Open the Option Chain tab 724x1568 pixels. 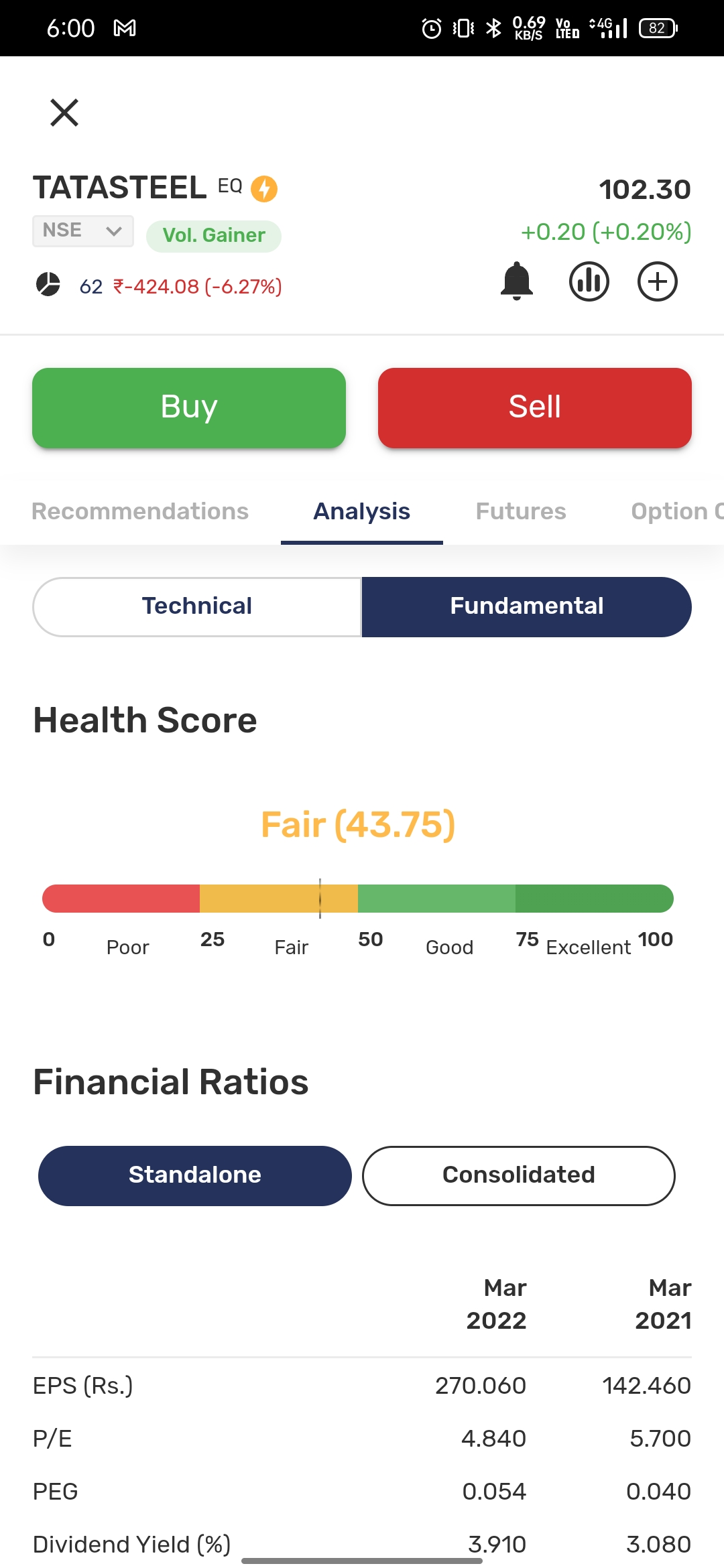(x=677, y=511)
